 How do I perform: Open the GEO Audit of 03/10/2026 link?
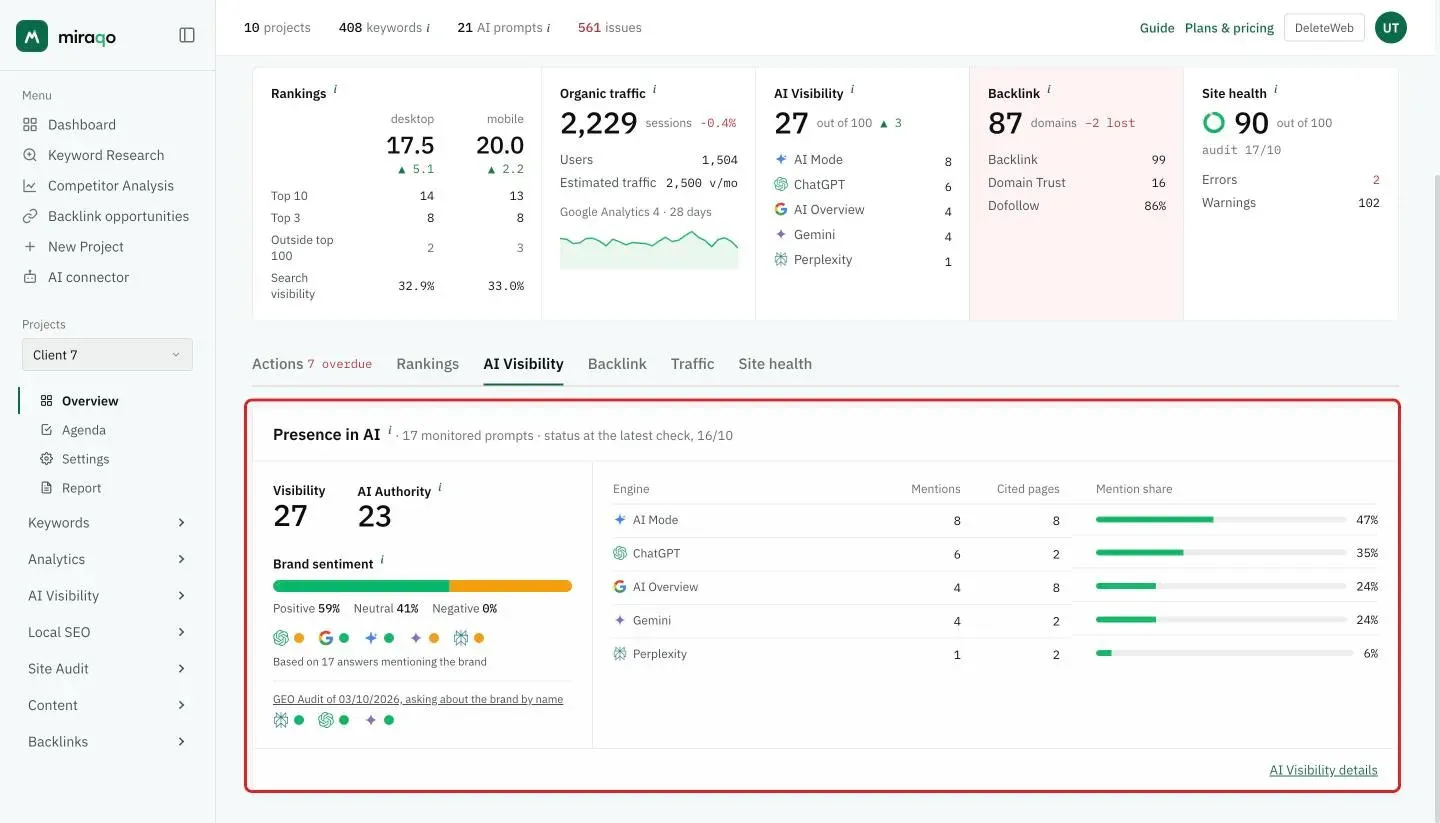click(418, 699)
